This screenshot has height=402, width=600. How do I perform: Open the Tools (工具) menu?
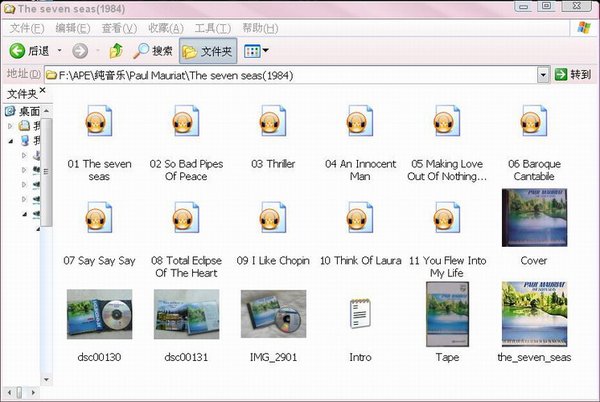[213, 28]
